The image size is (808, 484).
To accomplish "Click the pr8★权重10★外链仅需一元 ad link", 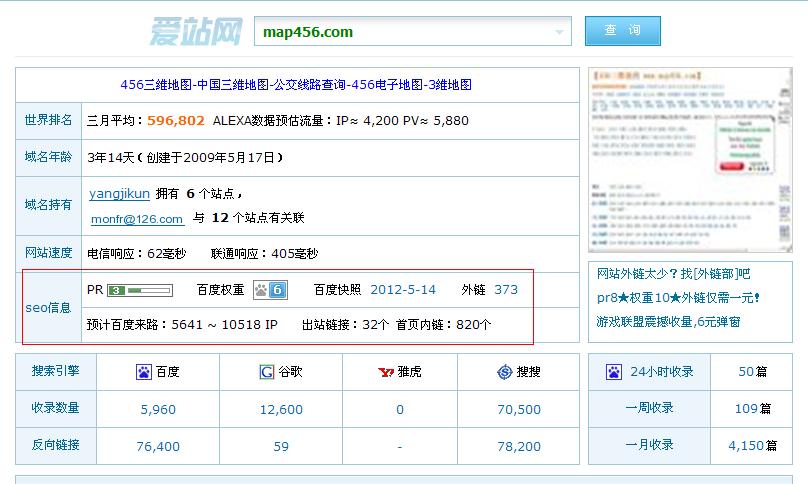I will [678, 298].
